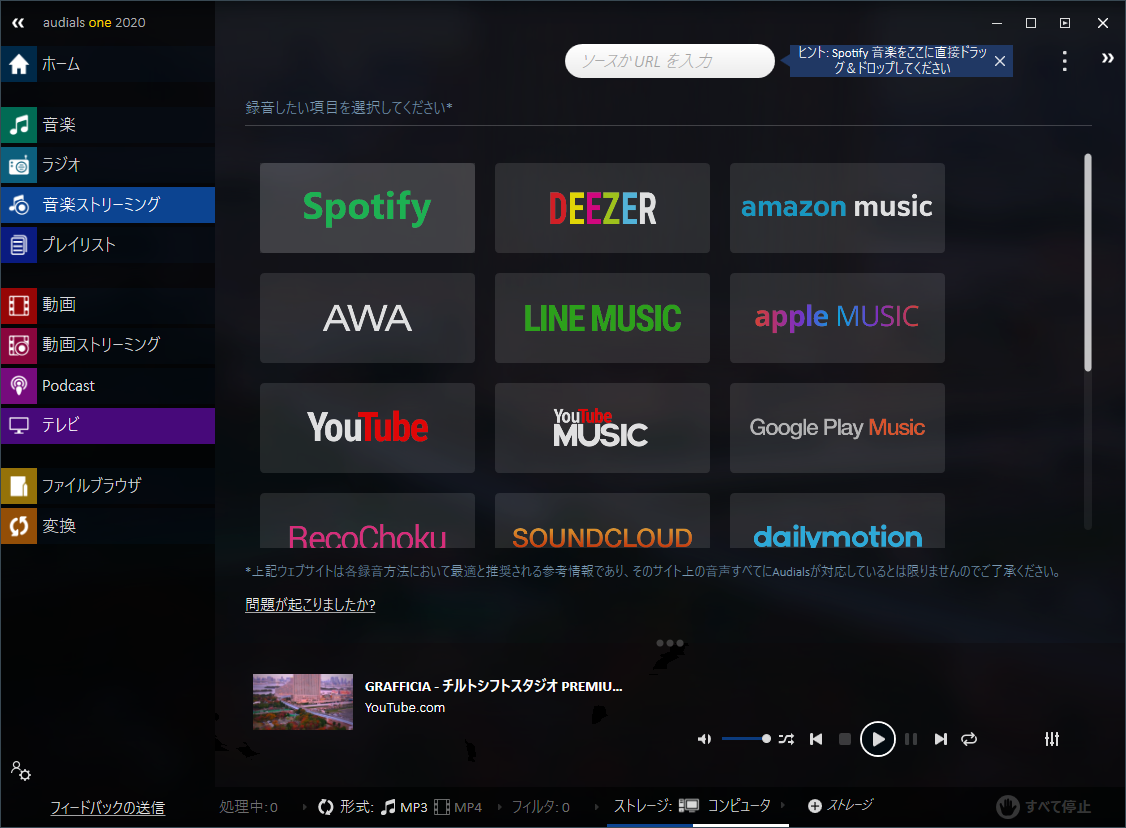Click the service list vertical scrollbar
Screen dimensions: 1126x828
coord(1087,262)
